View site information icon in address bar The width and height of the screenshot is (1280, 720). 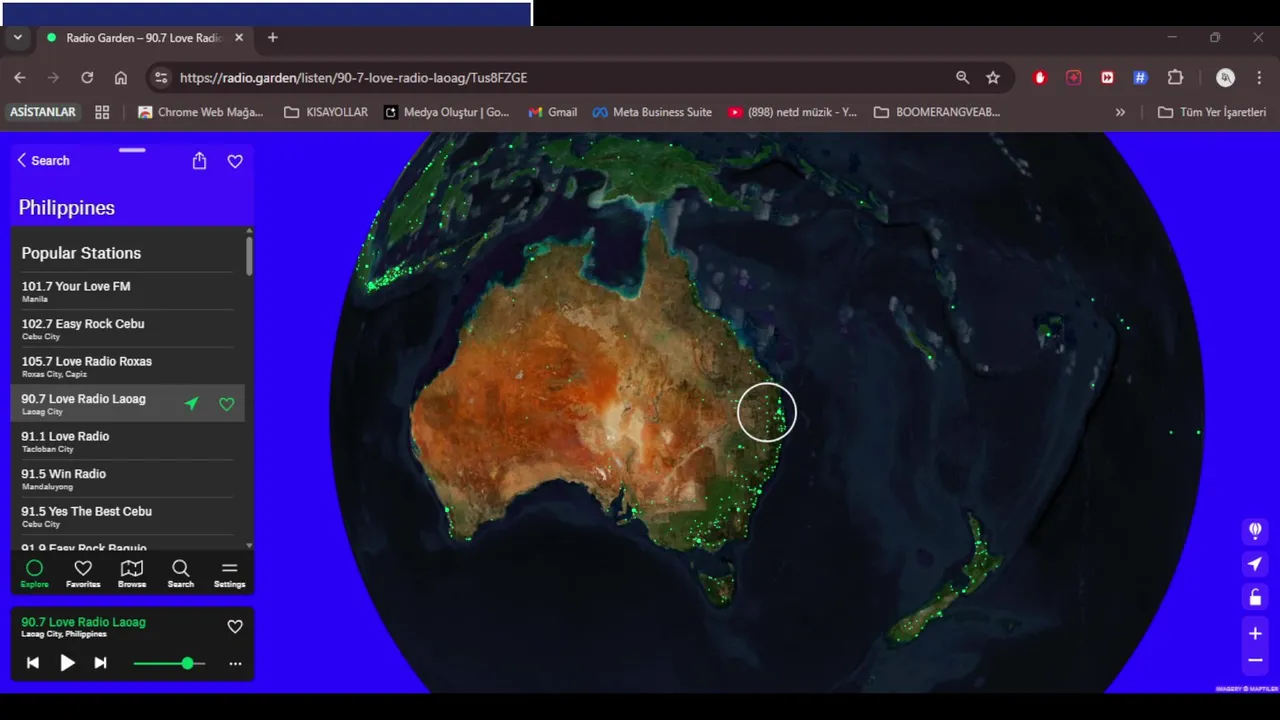(x=161, y=78)
